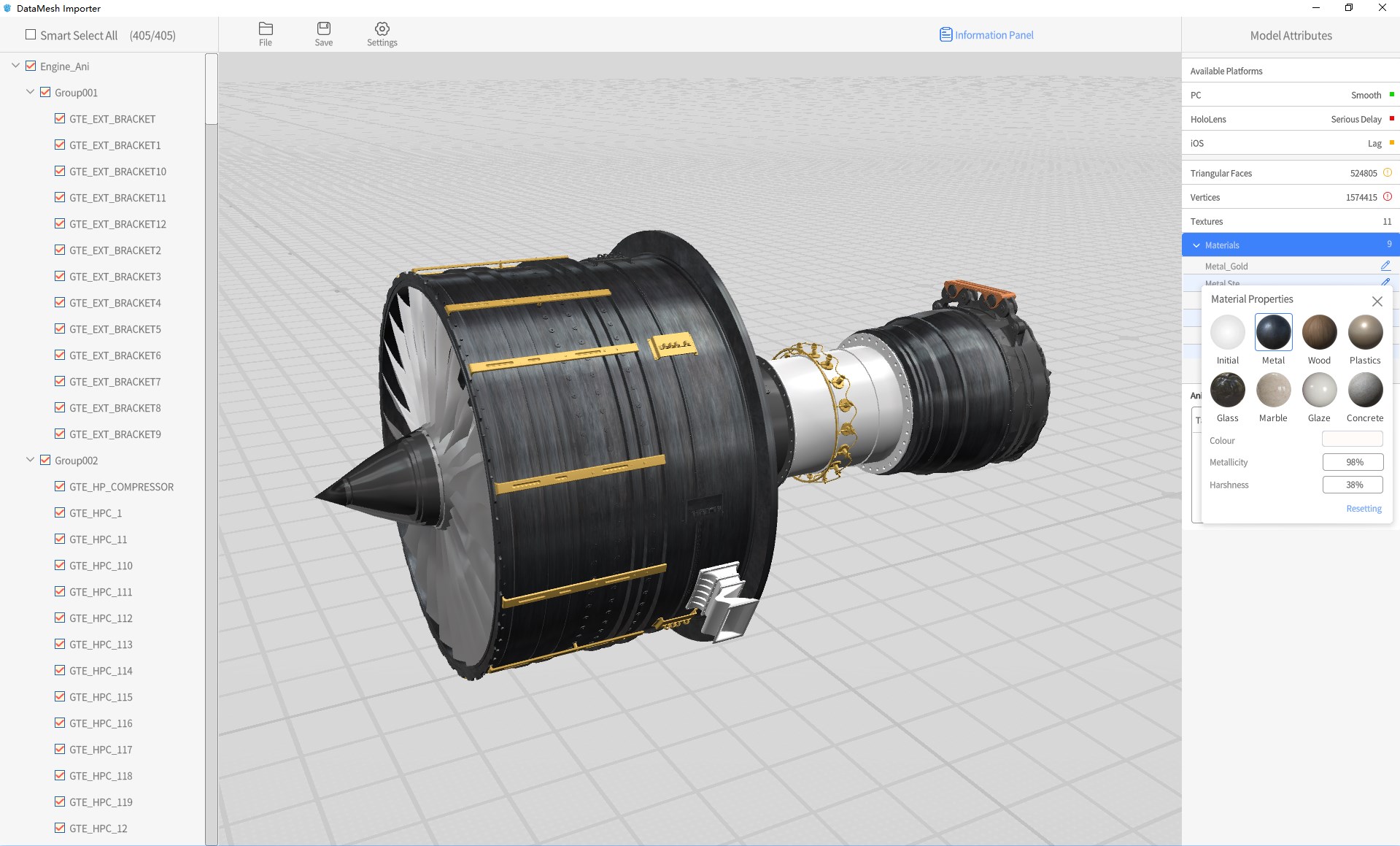The width and height of the screenshot is (1400, 846).
Task: Click the Resetting link
Action: (x=1364, y=509)
